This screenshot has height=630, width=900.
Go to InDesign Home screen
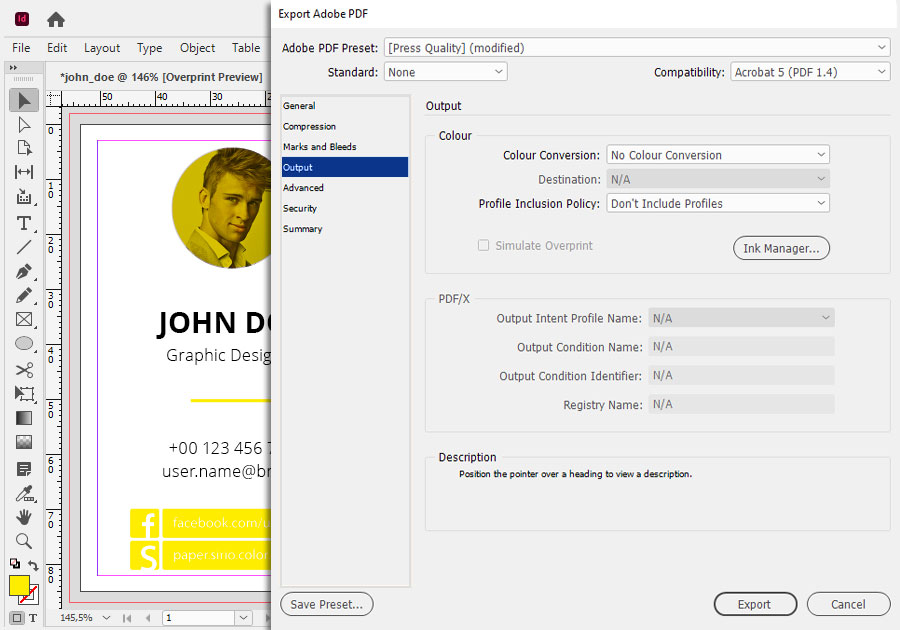[56, 20]
